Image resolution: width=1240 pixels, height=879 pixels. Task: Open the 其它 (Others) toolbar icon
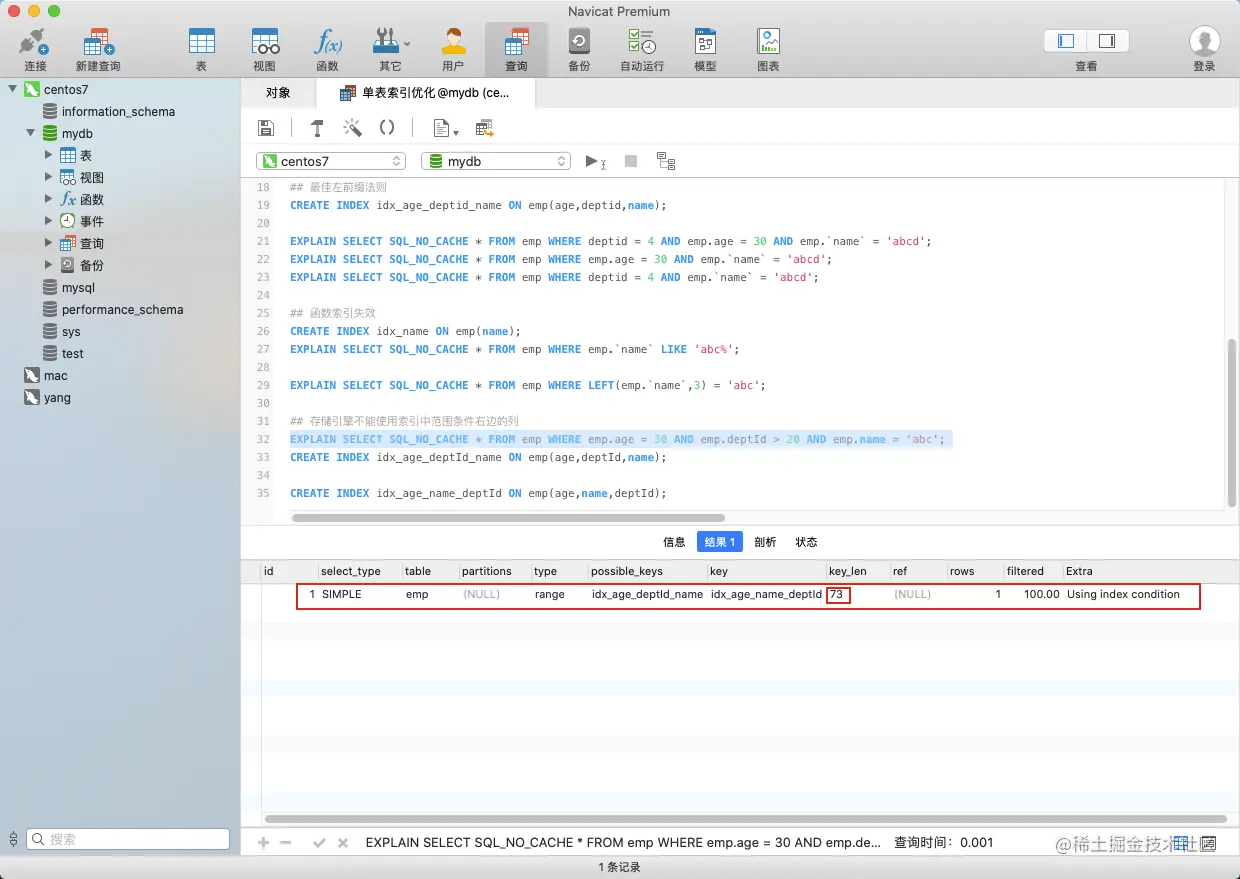click(x=390, y=42)
